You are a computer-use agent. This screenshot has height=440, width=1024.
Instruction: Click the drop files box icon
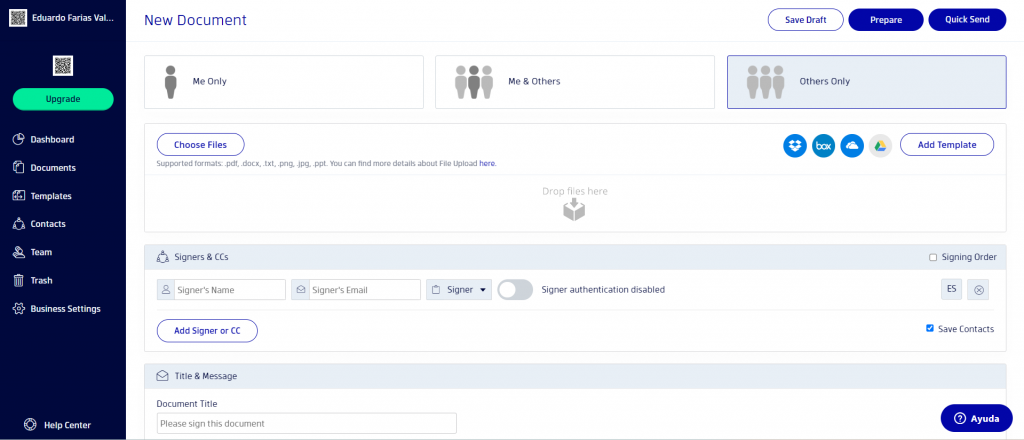[574, 209]
